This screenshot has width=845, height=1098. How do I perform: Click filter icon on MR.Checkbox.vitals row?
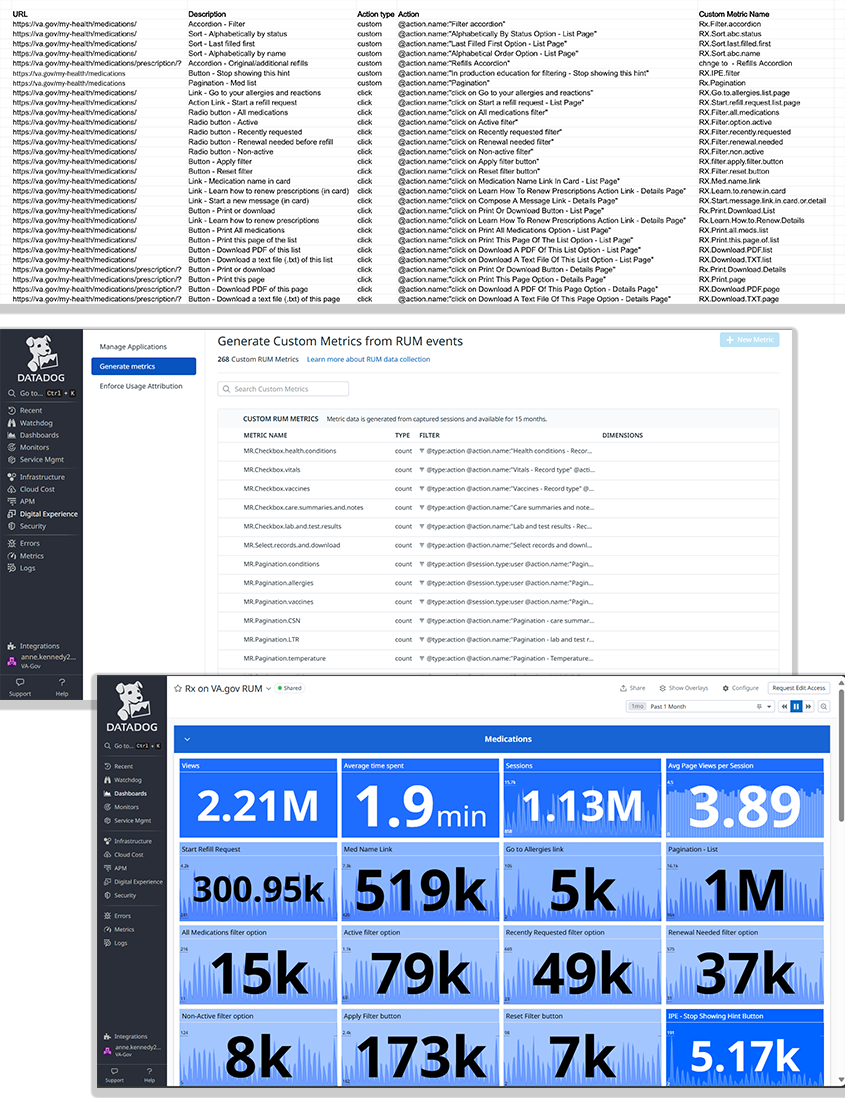[x=421, y=470]
